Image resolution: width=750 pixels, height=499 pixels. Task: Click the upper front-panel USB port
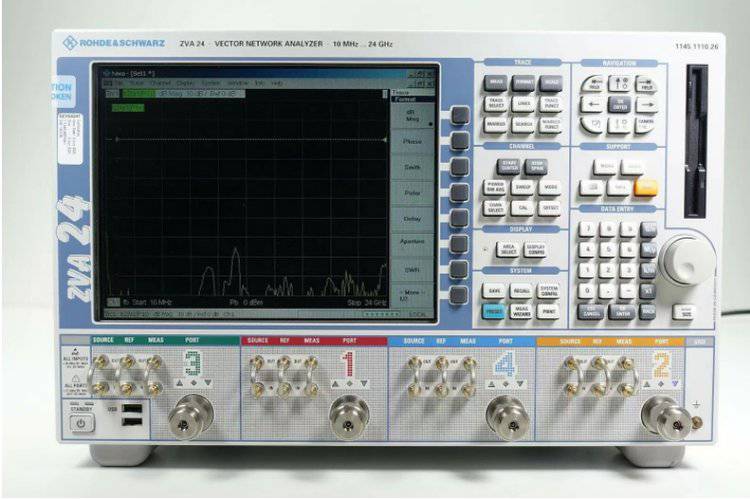(x=132, y=409)
